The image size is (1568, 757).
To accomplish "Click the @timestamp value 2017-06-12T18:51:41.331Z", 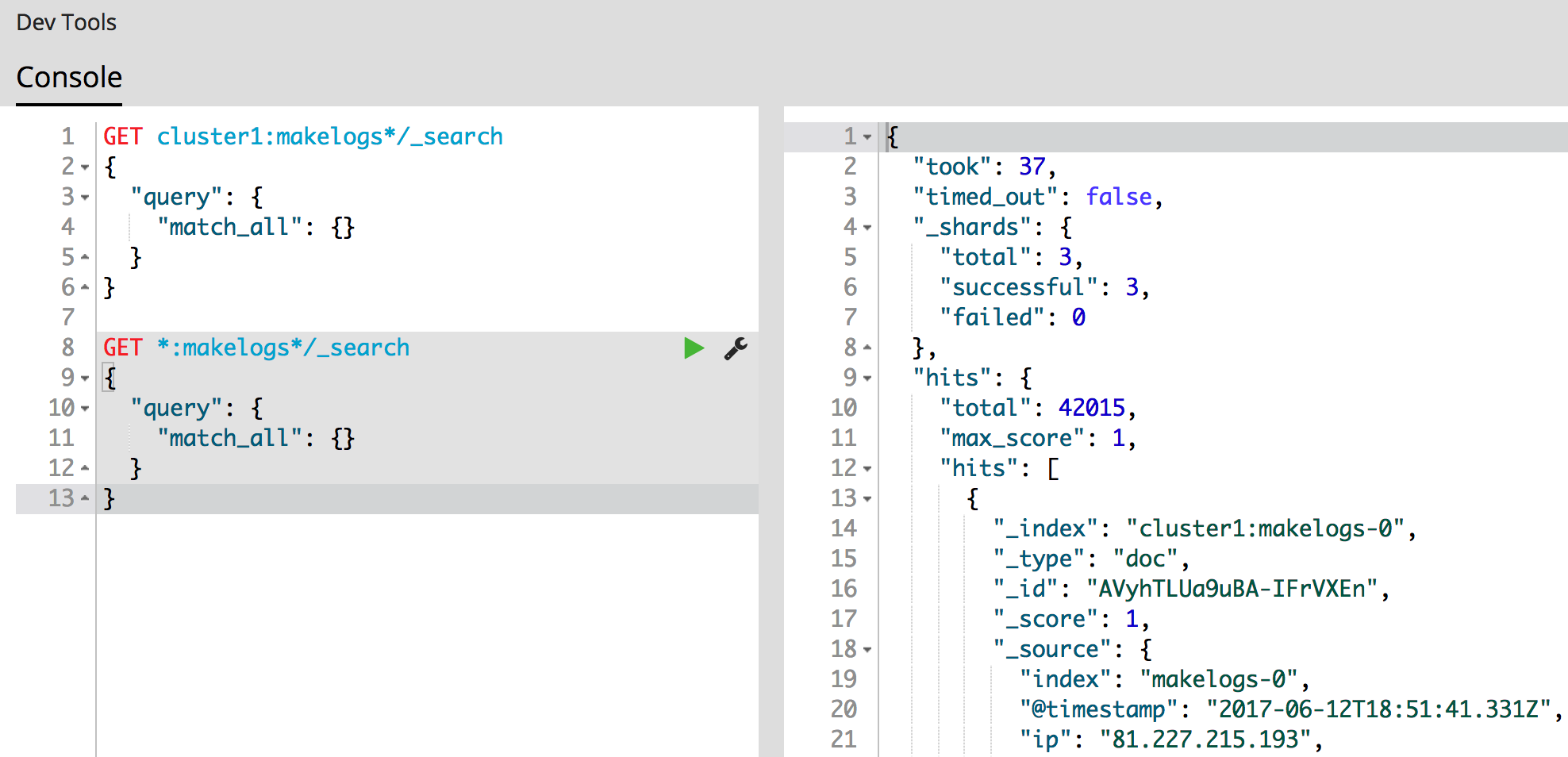I will (1378, 709).
